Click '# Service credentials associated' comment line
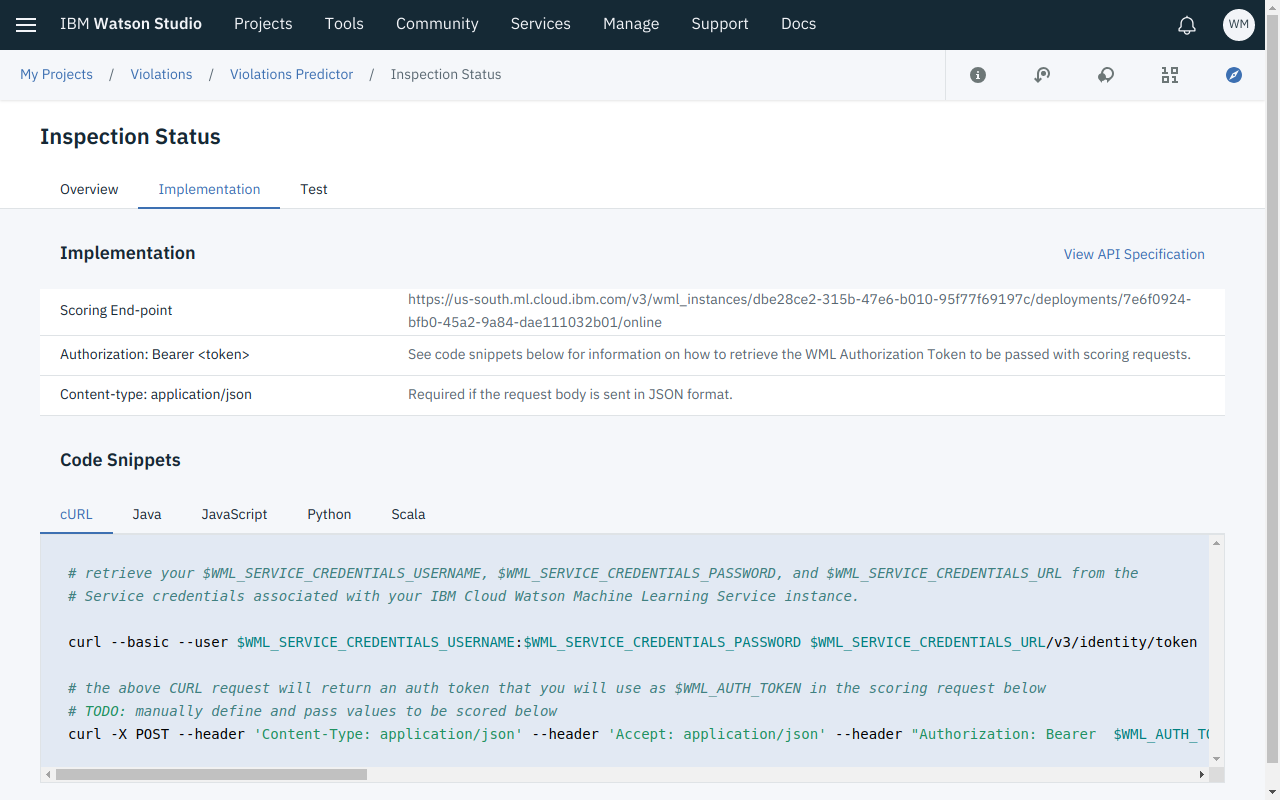1280x800 pixels. (464, 596)
